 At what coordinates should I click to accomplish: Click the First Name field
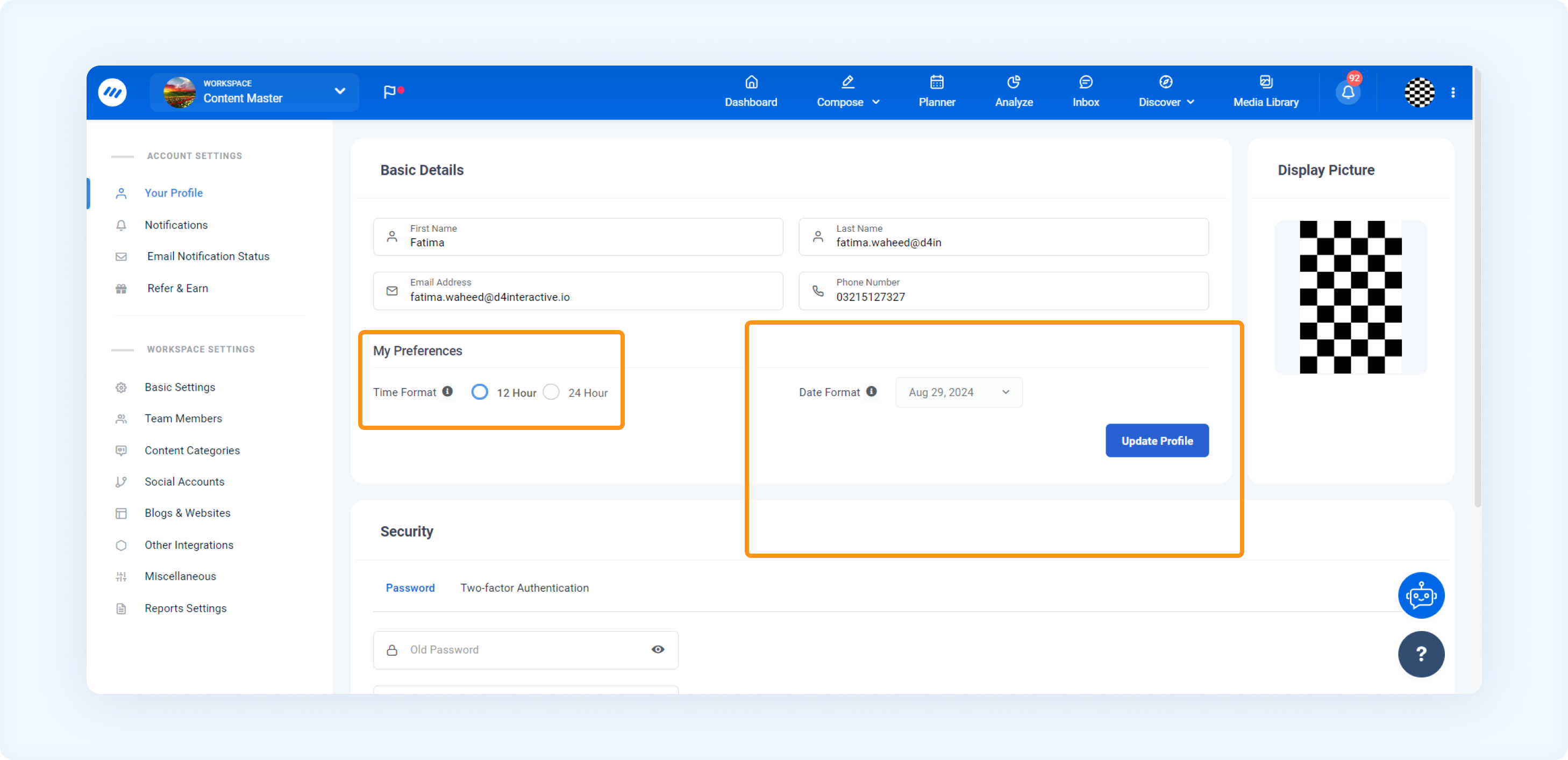pyautogui.click(x=578, y=236)
